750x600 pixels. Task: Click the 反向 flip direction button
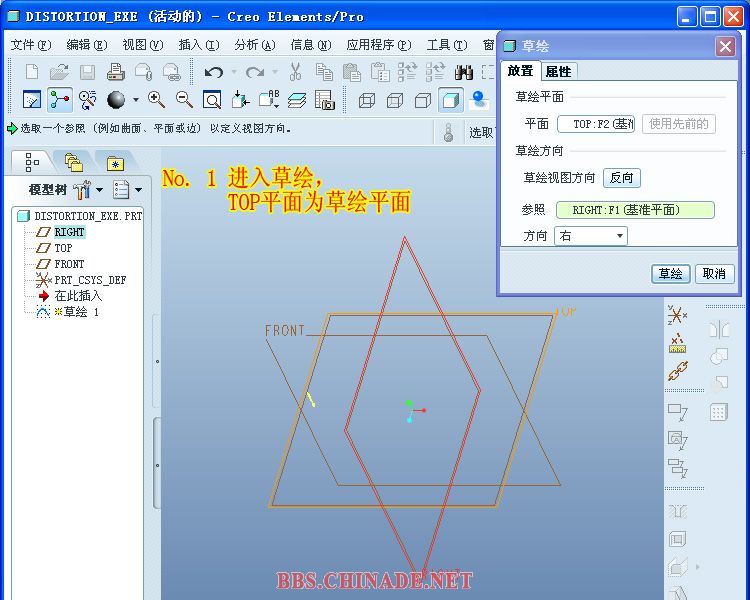pyautogui.click(x=622, y=177)
